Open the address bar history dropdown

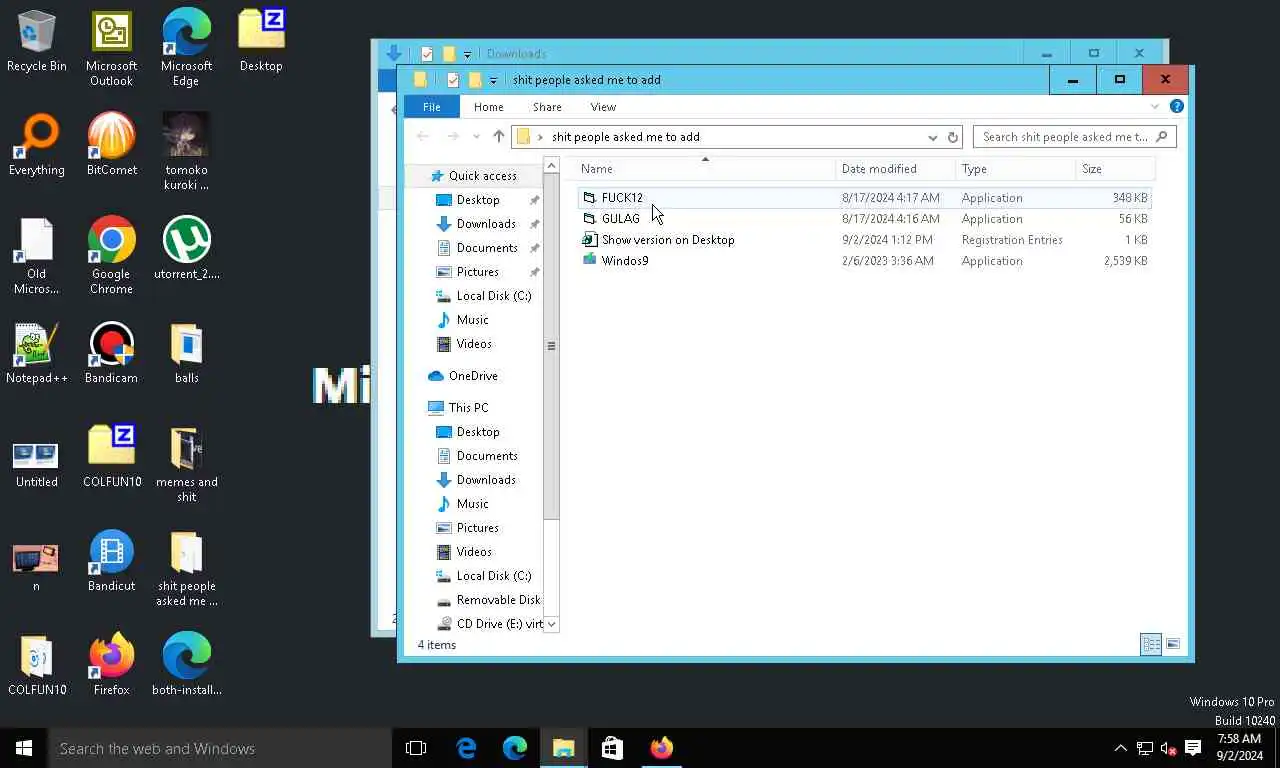click(x=932, y=137)
